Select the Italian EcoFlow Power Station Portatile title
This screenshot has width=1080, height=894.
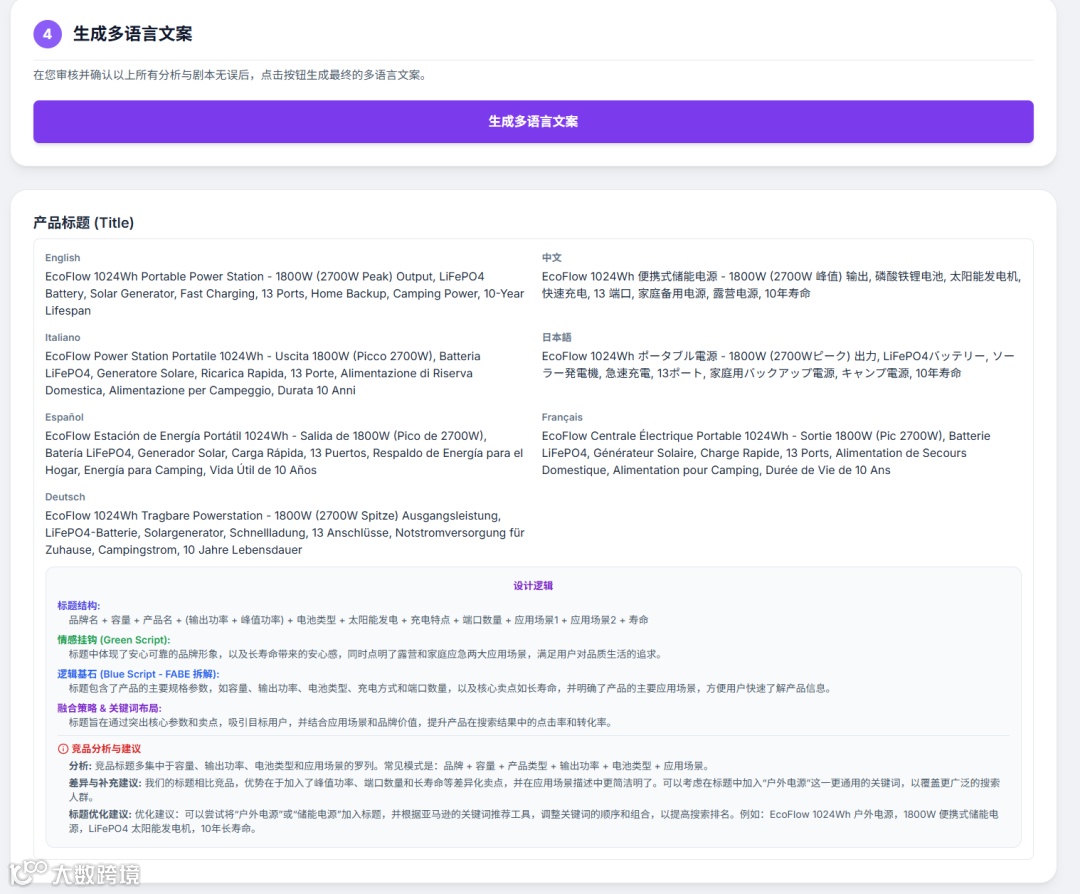click(263, 373)
